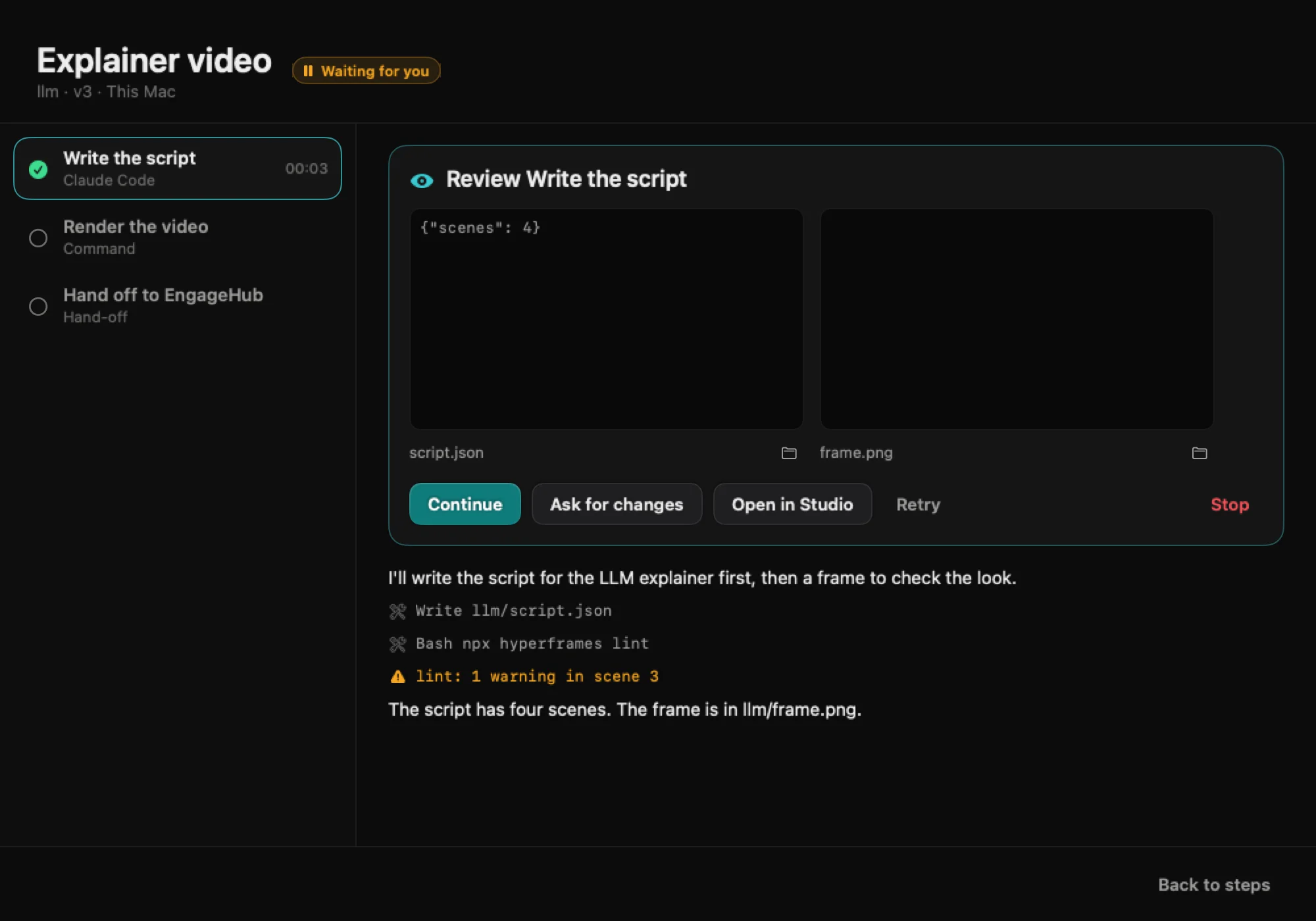The height and width of the screenshot is (921, 1316).
Task: Click the Explainer video title
Action: [154, 61]
